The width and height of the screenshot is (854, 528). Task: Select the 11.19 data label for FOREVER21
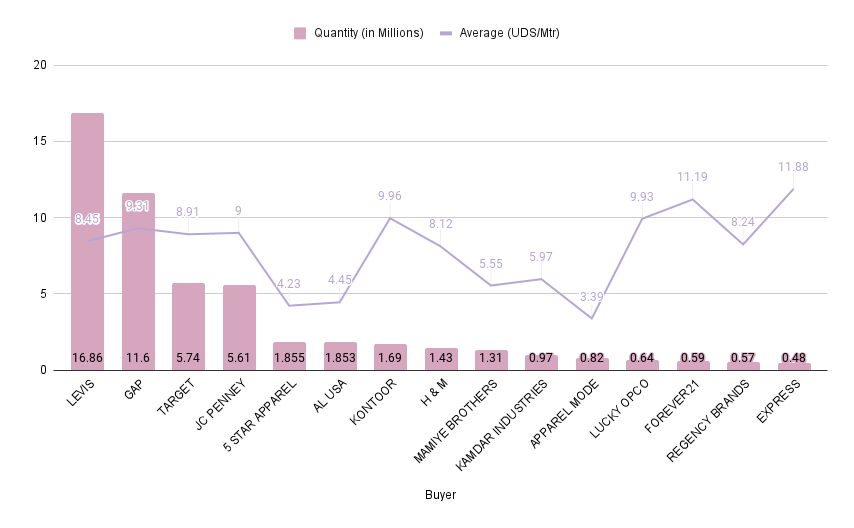point(692,177)
